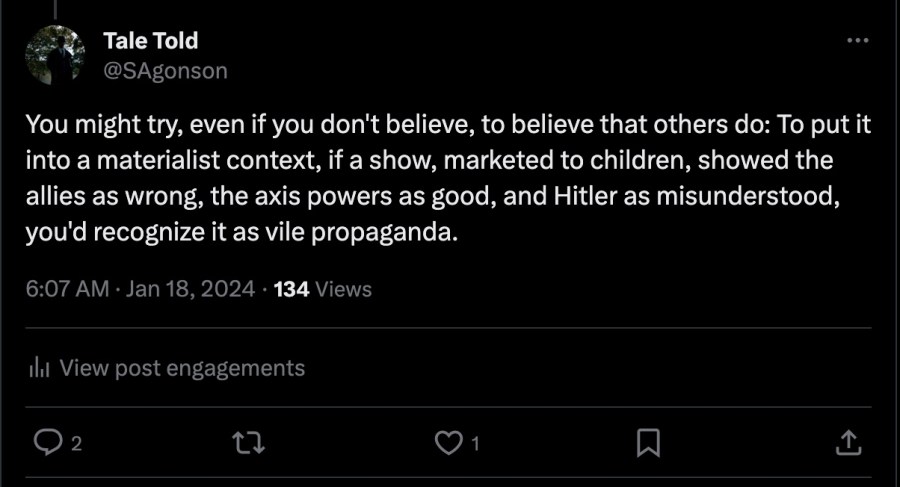Image resolution: width=900 pixels, height=487 pixels.
Task: Click the Views label beside 134
Action: pos(343,289)
